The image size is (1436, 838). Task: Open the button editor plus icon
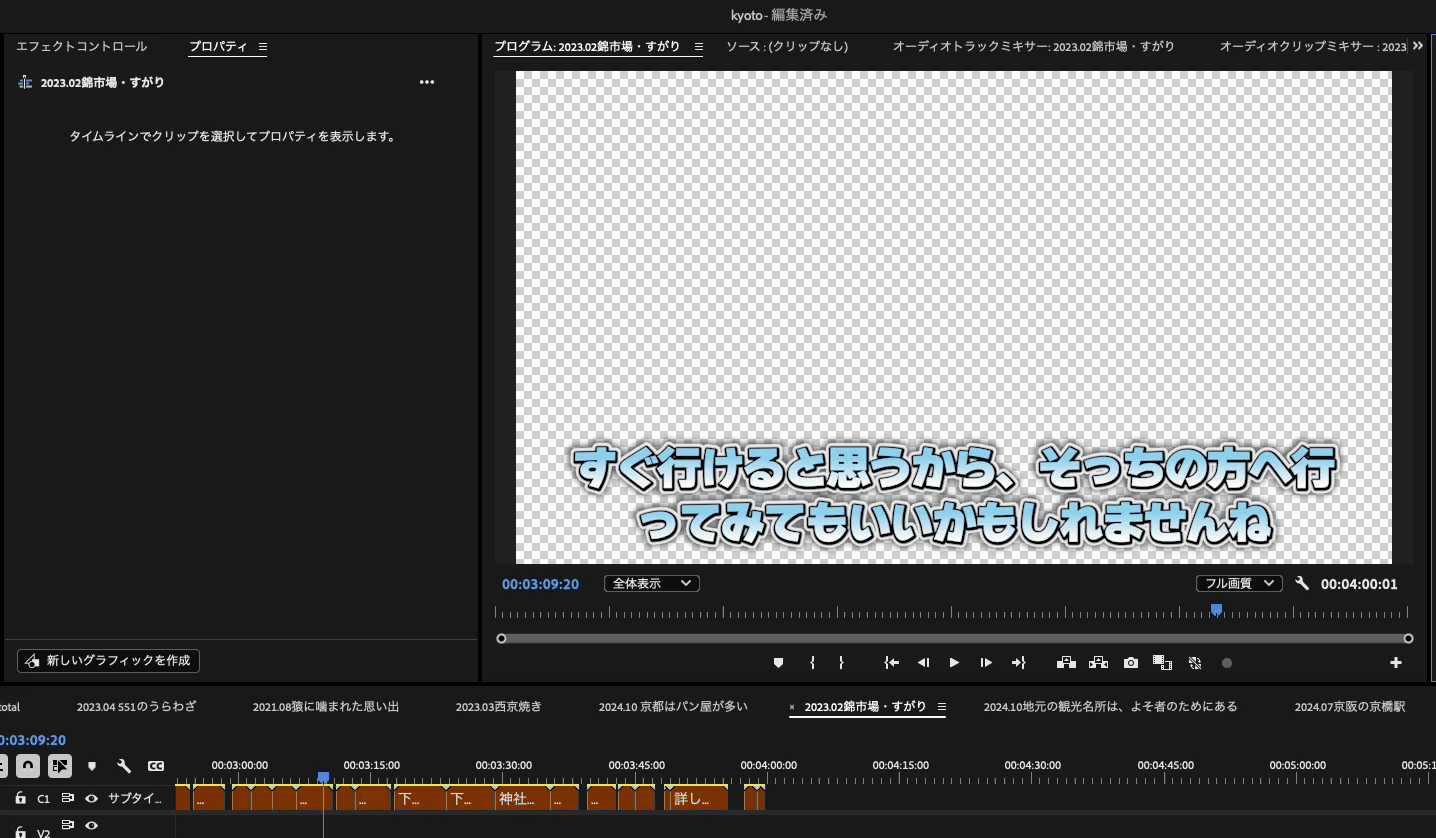coord(1396,662)
